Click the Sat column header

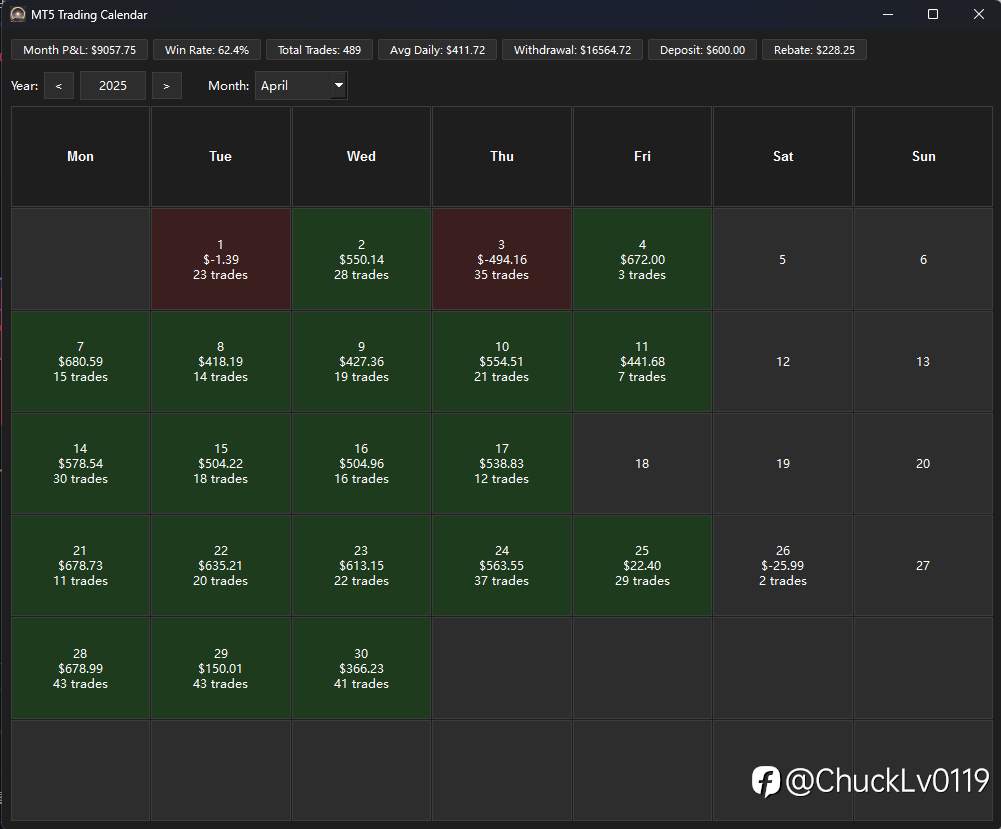[783, 156]
